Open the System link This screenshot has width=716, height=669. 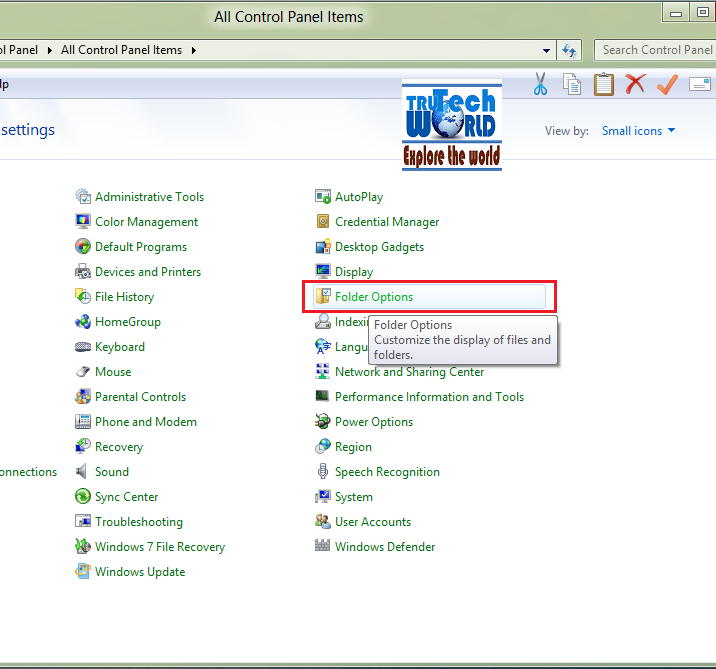(354, 497)
